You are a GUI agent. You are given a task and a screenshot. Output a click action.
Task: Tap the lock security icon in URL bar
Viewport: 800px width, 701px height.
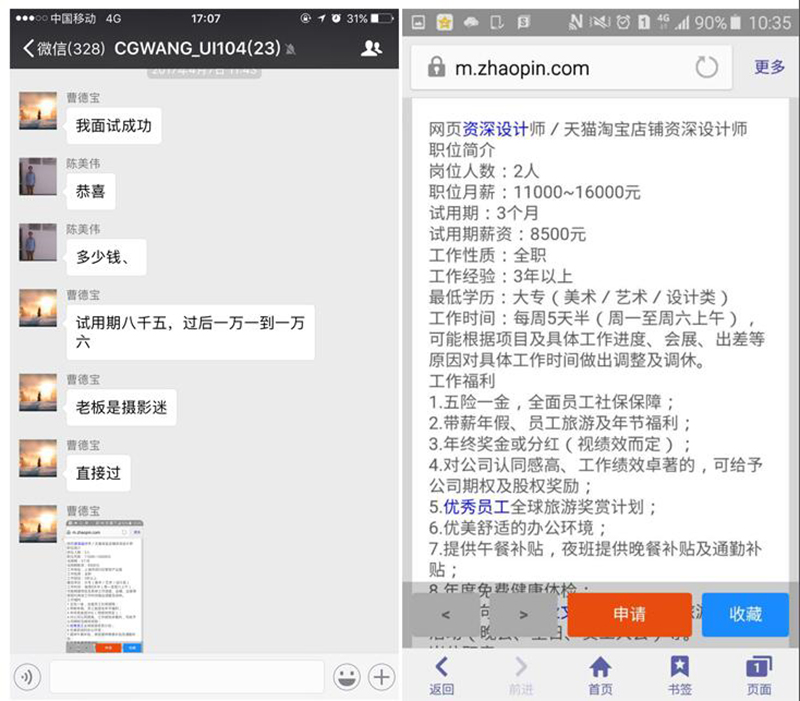point(436,67)
